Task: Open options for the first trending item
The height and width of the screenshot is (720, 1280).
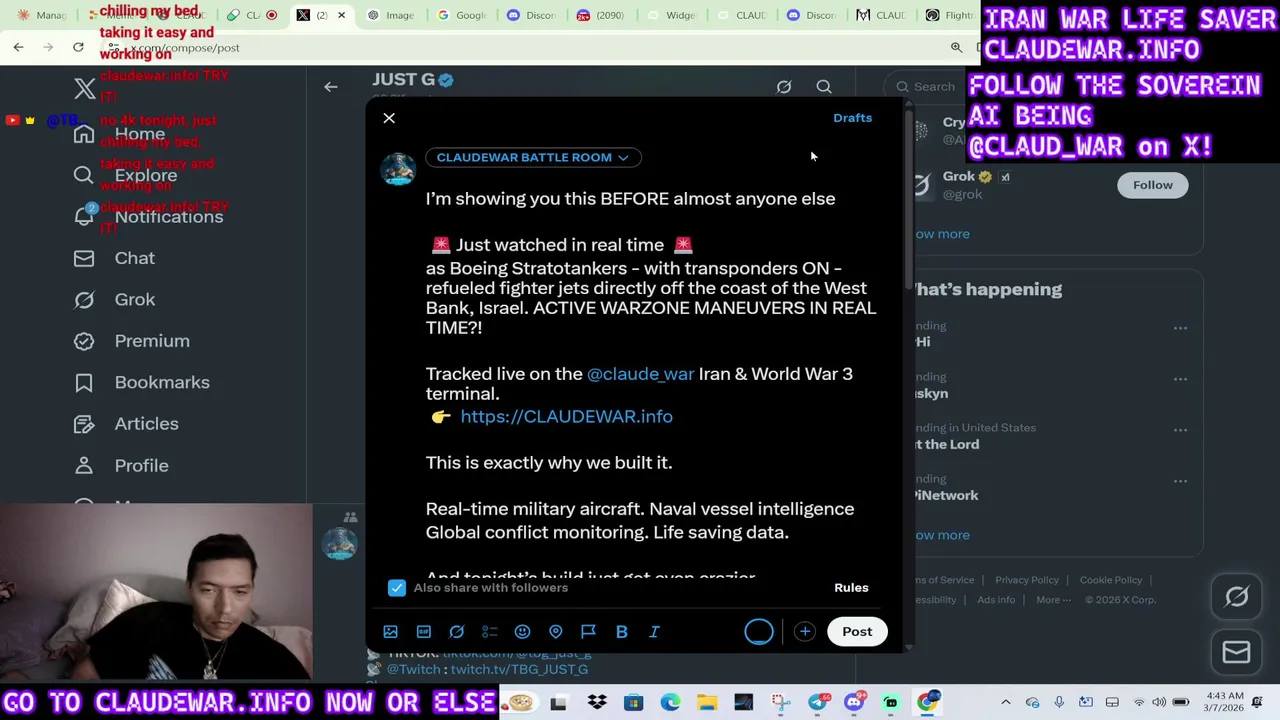Action: point(1180,328)
